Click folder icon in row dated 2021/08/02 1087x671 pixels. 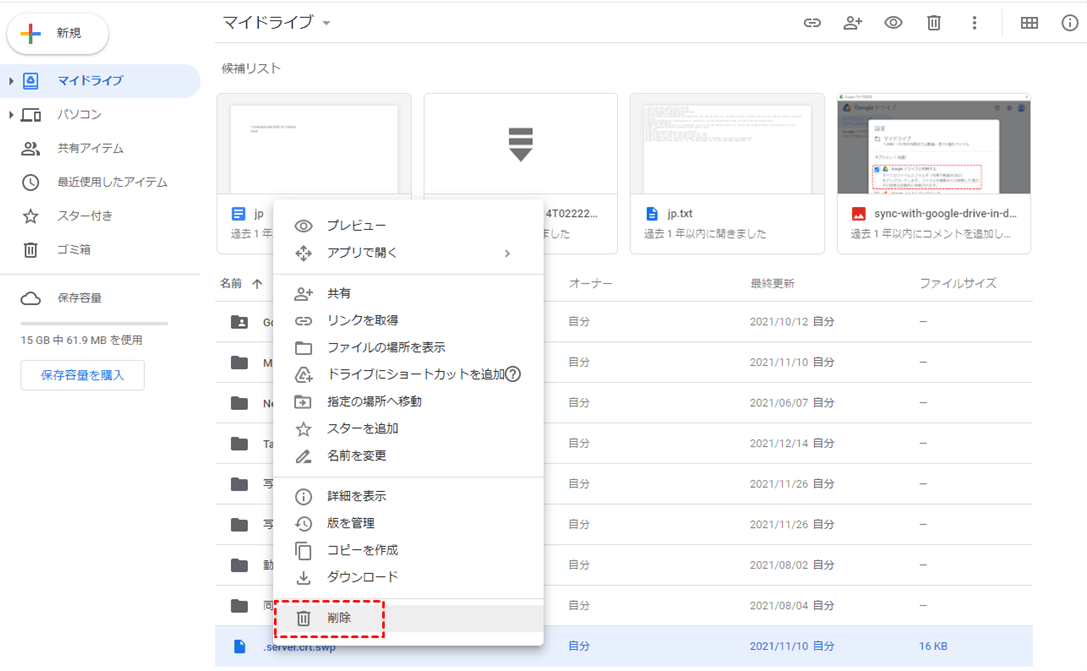coord(239,565)
